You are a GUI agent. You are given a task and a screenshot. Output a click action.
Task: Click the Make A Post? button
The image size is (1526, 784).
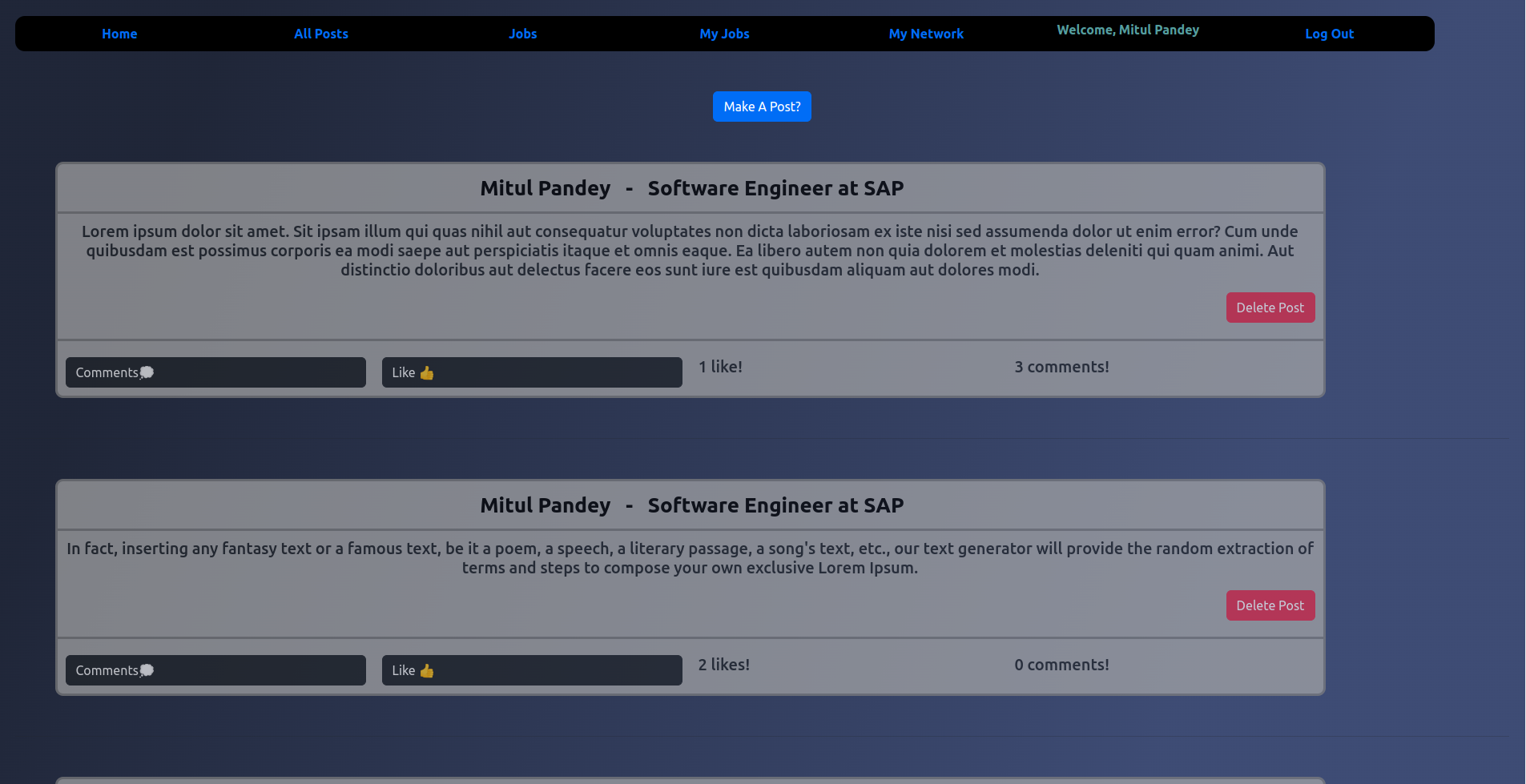762,107
